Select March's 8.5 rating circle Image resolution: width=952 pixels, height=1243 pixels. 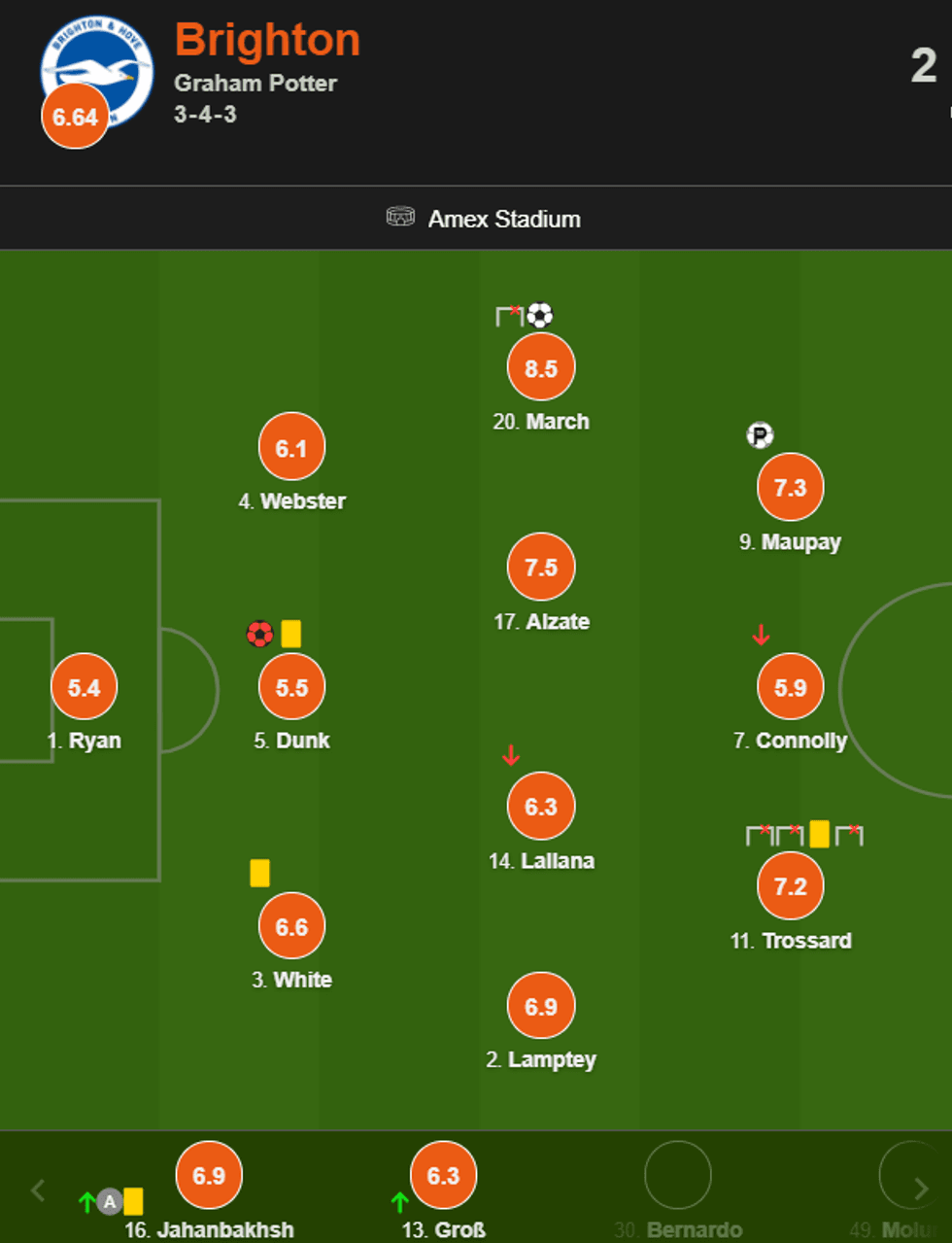pos(541,368)
